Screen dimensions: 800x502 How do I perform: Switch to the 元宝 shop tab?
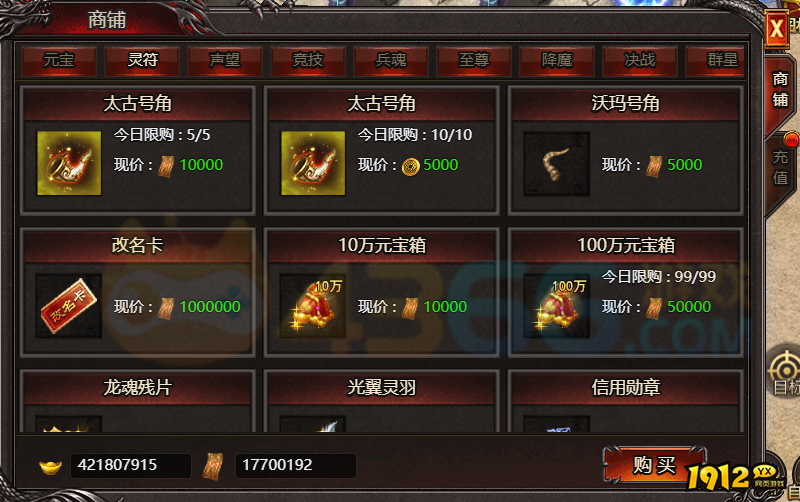pos(59,61)
